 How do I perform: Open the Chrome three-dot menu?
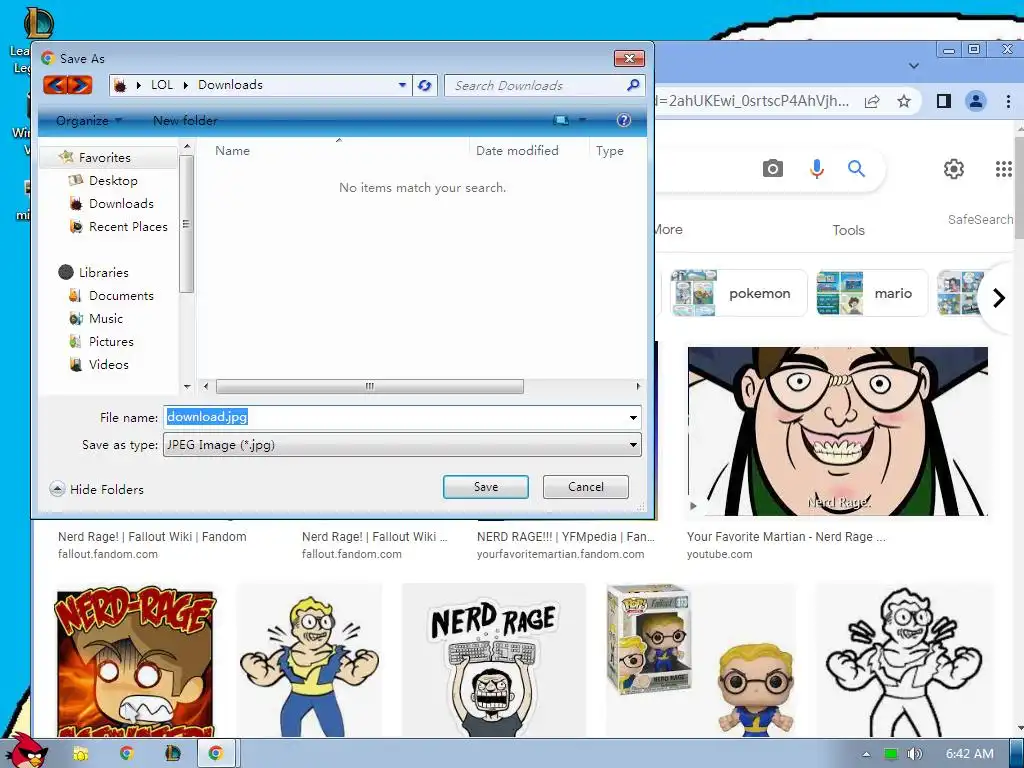click(x=1008, y=101)
